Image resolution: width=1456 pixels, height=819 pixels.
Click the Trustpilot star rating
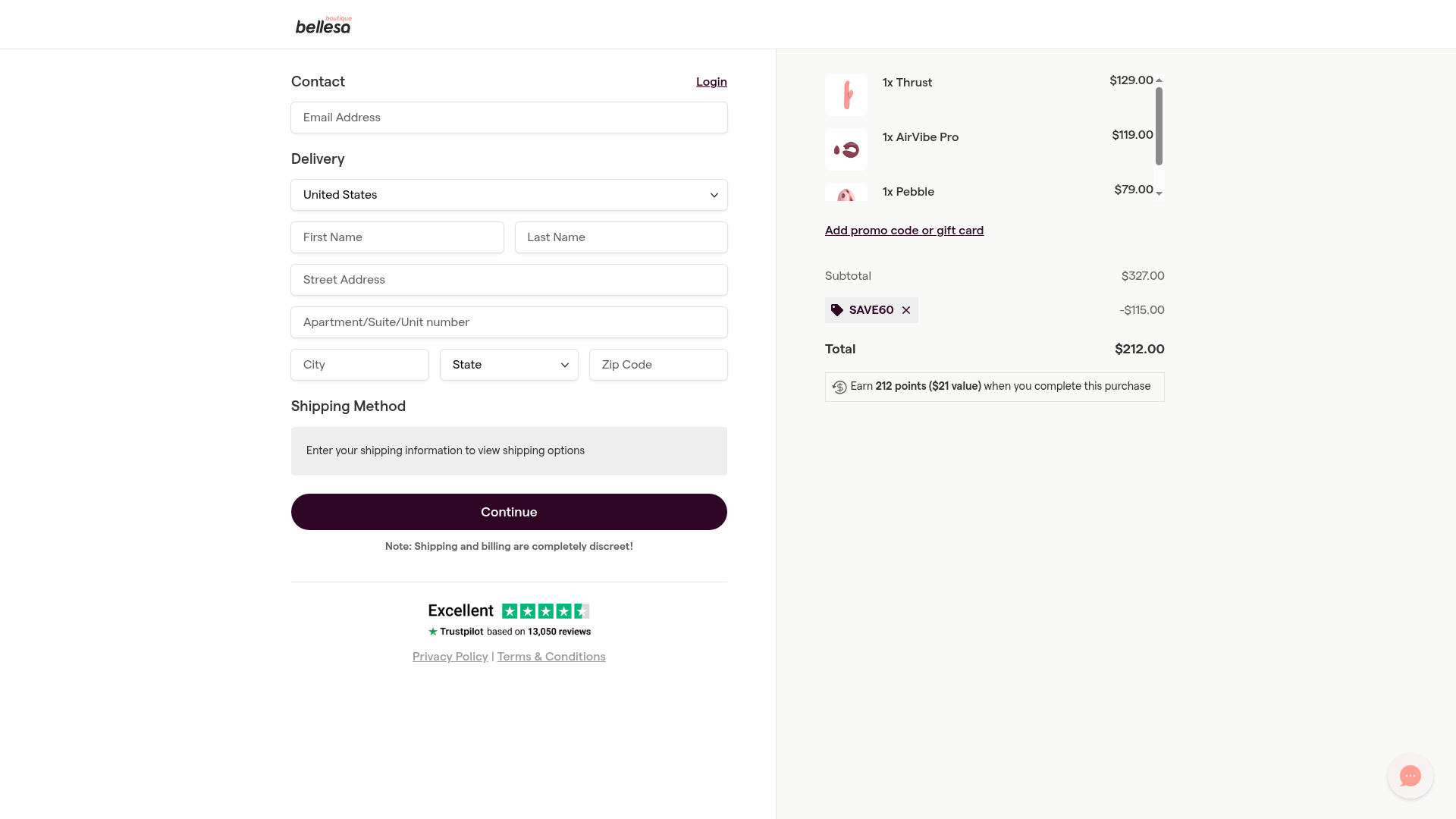click(x=545, y=611)
